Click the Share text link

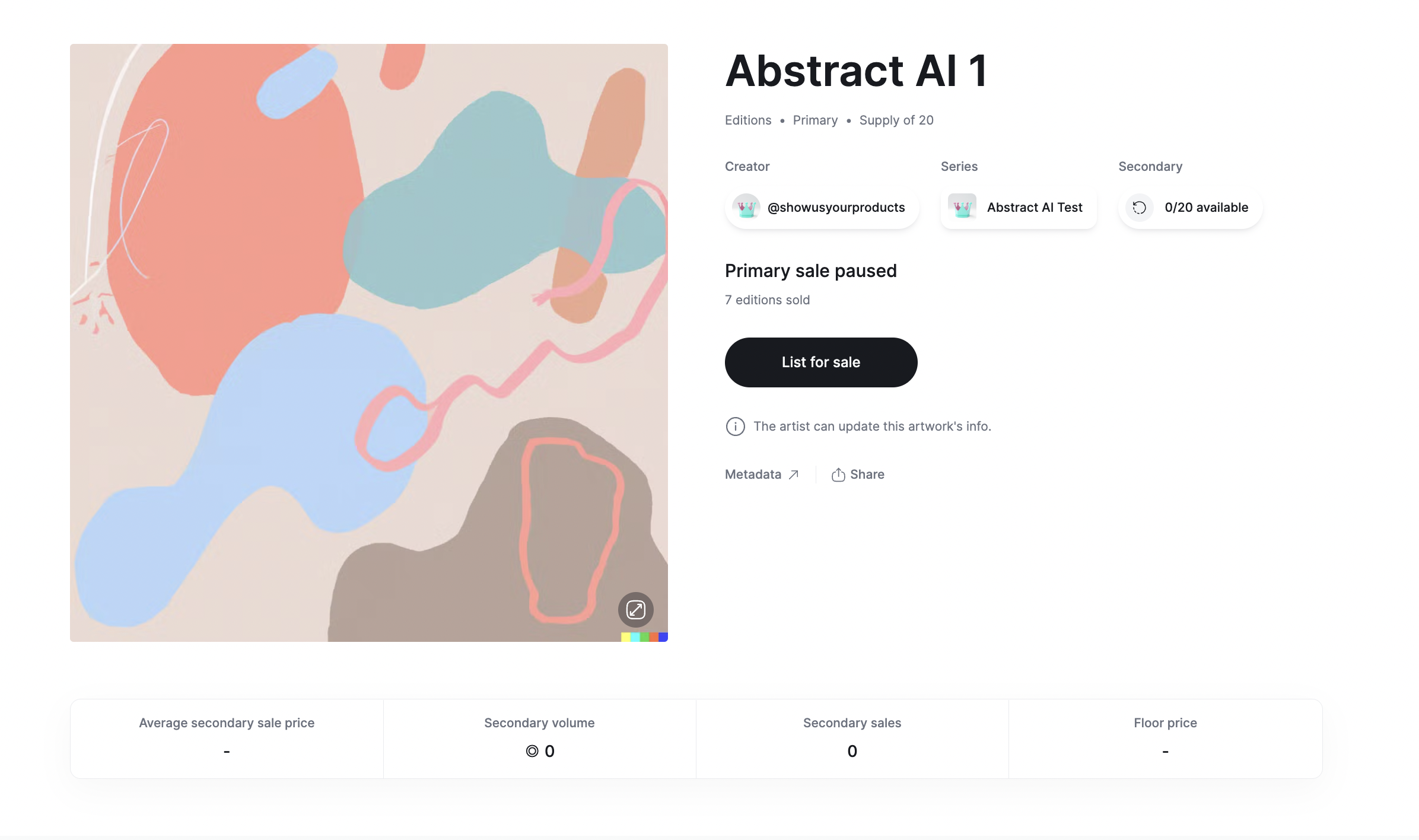[x=867, y=475]
